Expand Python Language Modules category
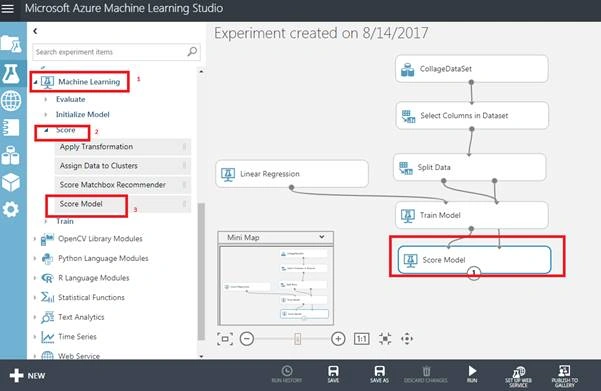The image size is (601, 391). coord(34,258)
